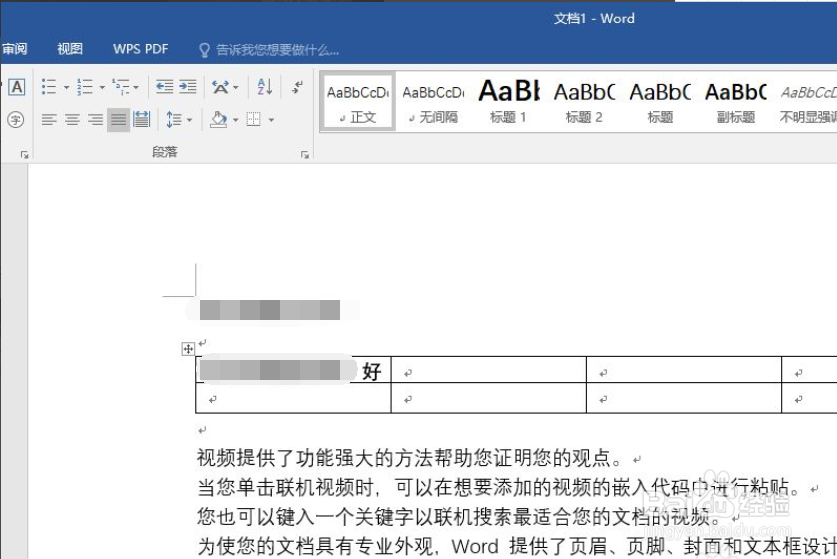
Task: Click the line starting with 您也可以键入一个关键字
Action: 460,517
